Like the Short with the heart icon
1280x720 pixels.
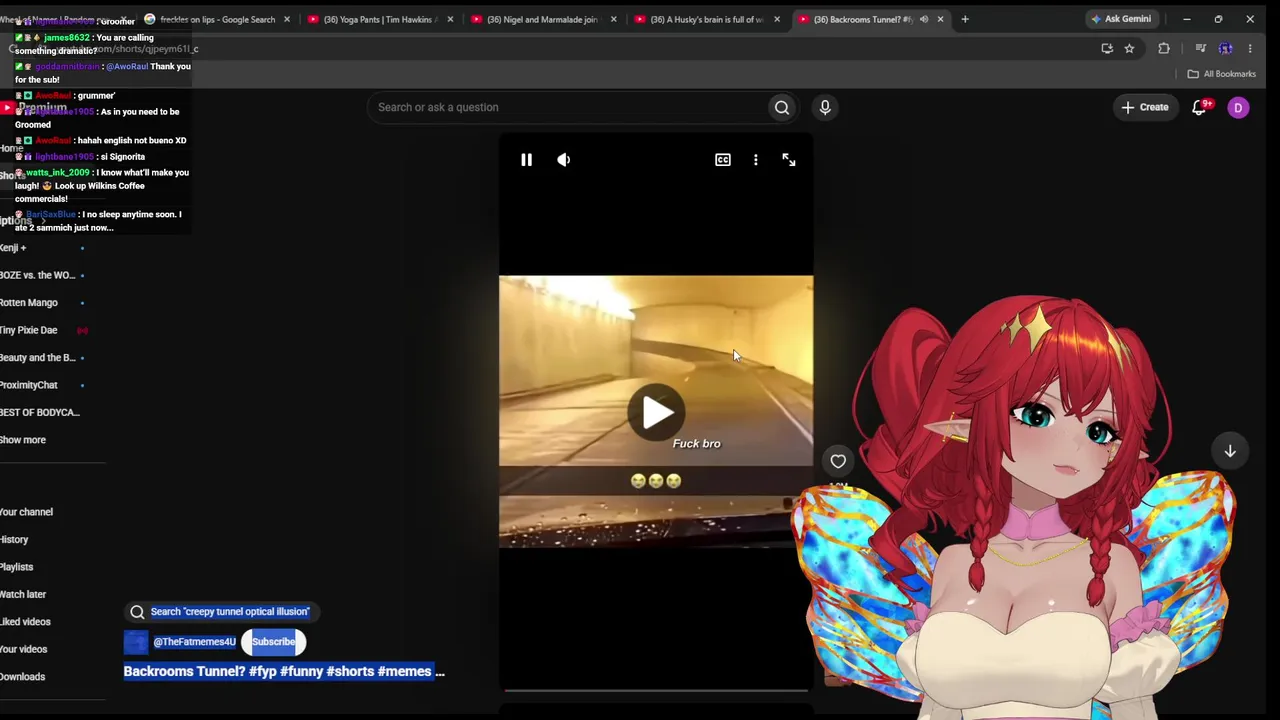(x=838, y=461)
